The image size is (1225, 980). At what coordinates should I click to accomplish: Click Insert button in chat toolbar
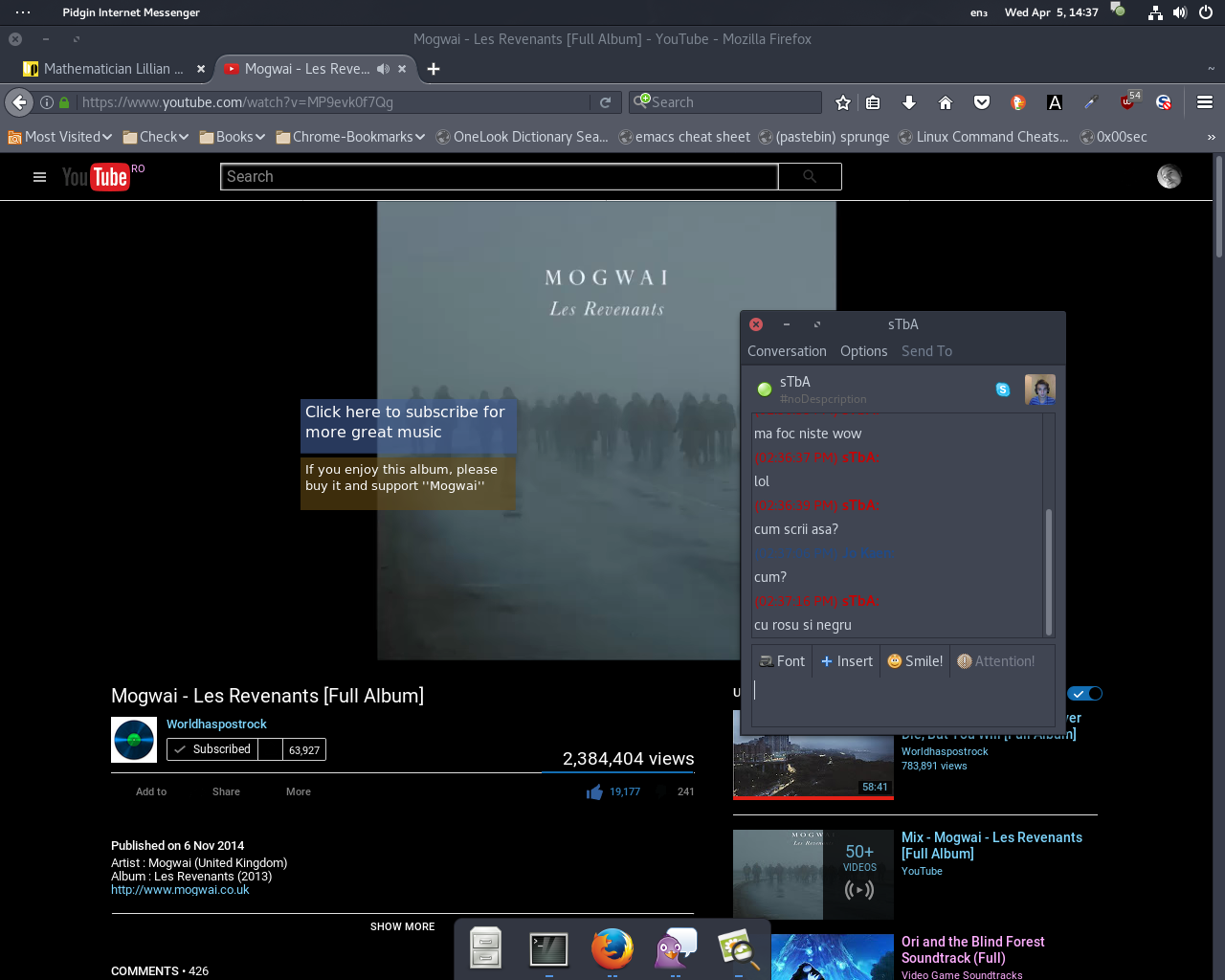pos(847,661)
